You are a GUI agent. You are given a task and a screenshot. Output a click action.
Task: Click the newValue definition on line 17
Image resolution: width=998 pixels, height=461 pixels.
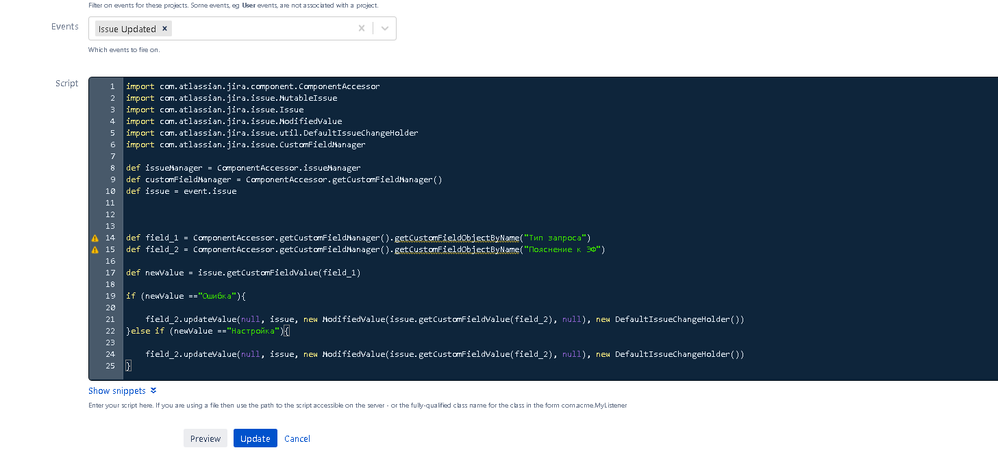[243, 273]
